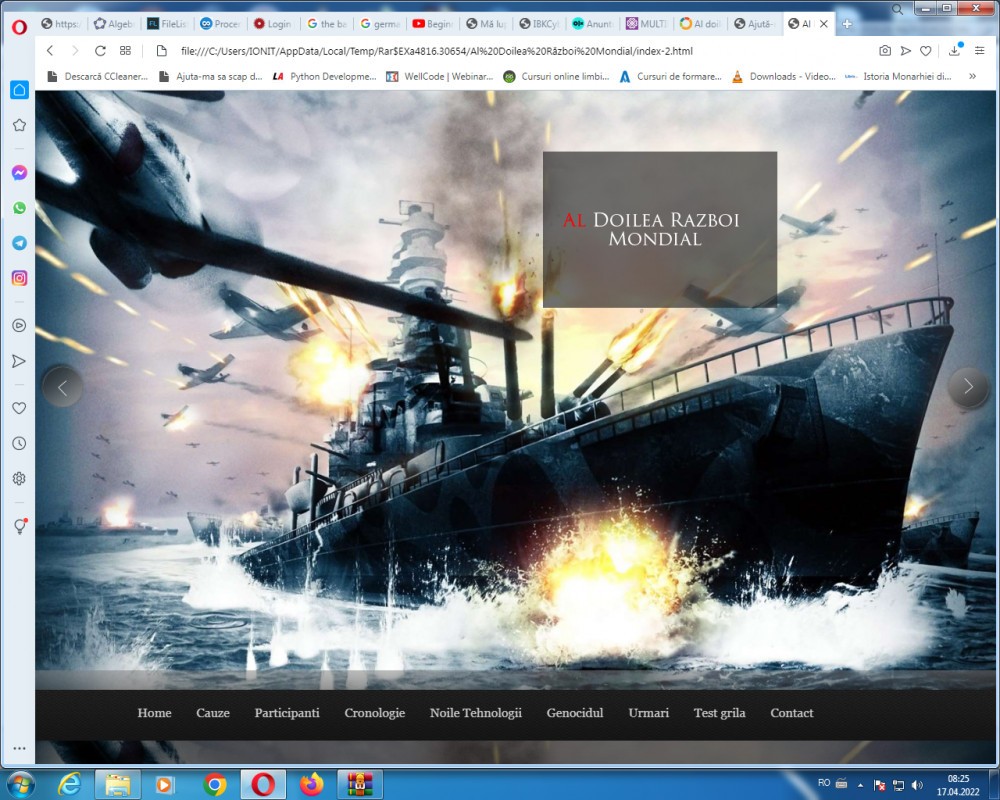Open Settings gear in sidebar
The height and width of the screenshot is (800, 1000).
pos(20,478)
